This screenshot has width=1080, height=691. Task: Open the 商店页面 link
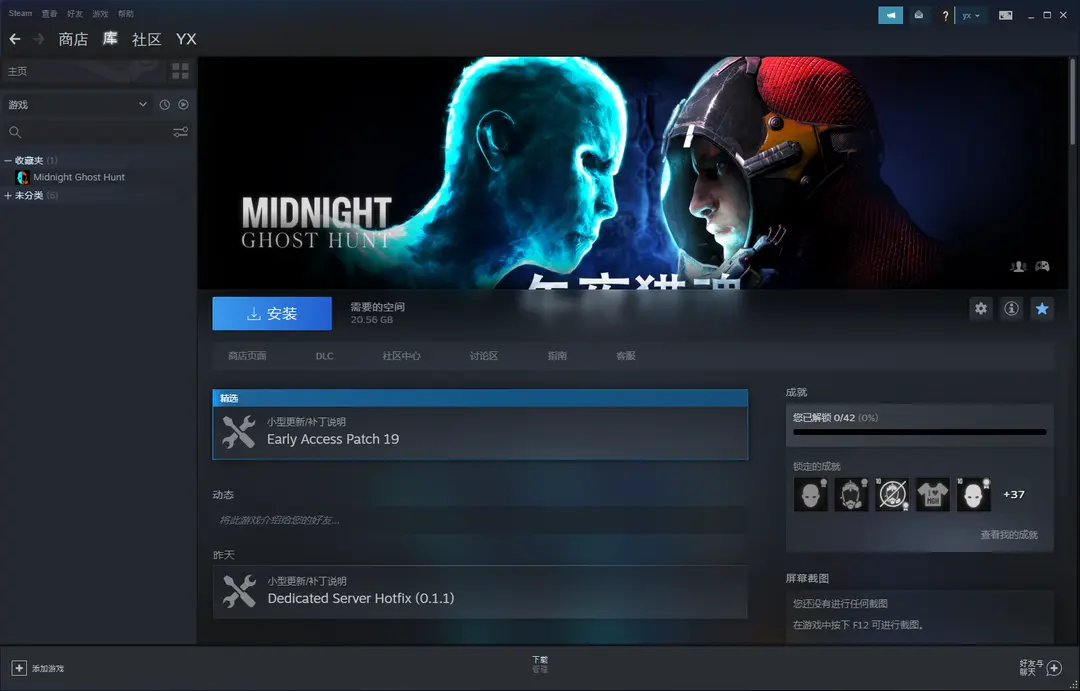247,356
